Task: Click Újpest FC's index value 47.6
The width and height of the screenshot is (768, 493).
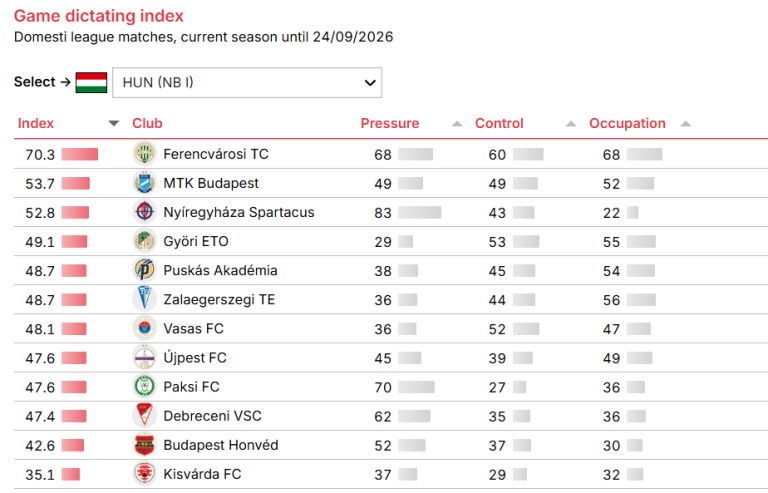Action: tap(40, 358)
